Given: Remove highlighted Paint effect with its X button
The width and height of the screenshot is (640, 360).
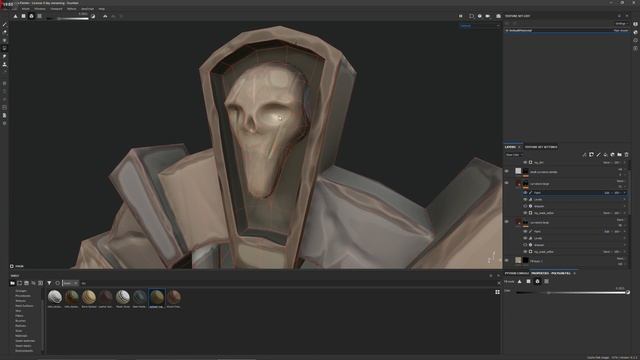Looking at the screenshot, I should point(624,193).
